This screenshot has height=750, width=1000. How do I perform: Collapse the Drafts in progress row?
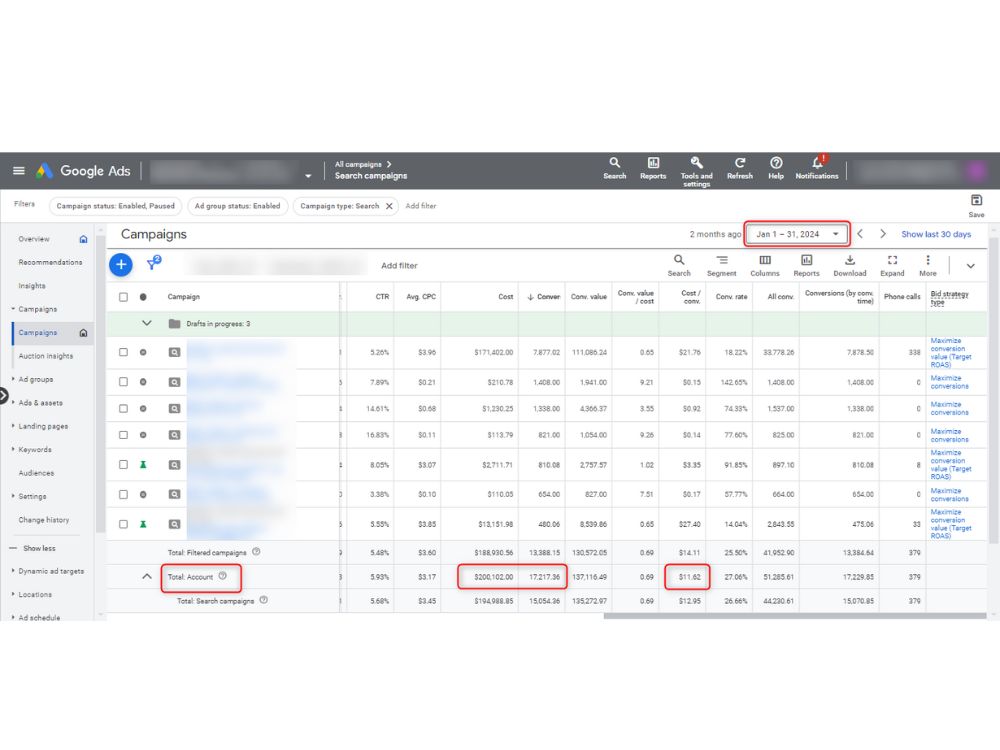147,323
